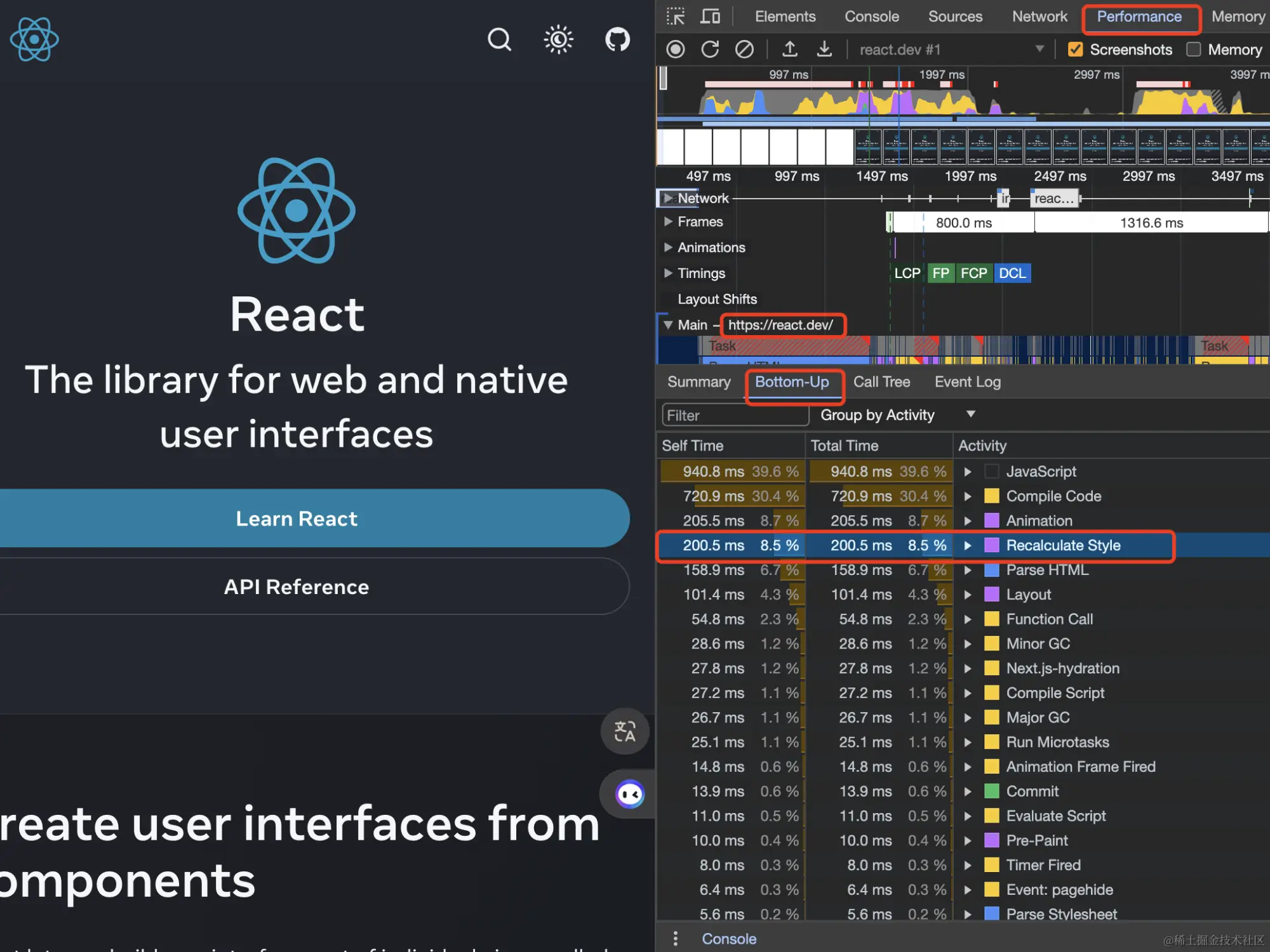The height and width of the screenshot is (952, 1270).
Task: Toggle the device toolbar icon
Action: pos(710,17)
